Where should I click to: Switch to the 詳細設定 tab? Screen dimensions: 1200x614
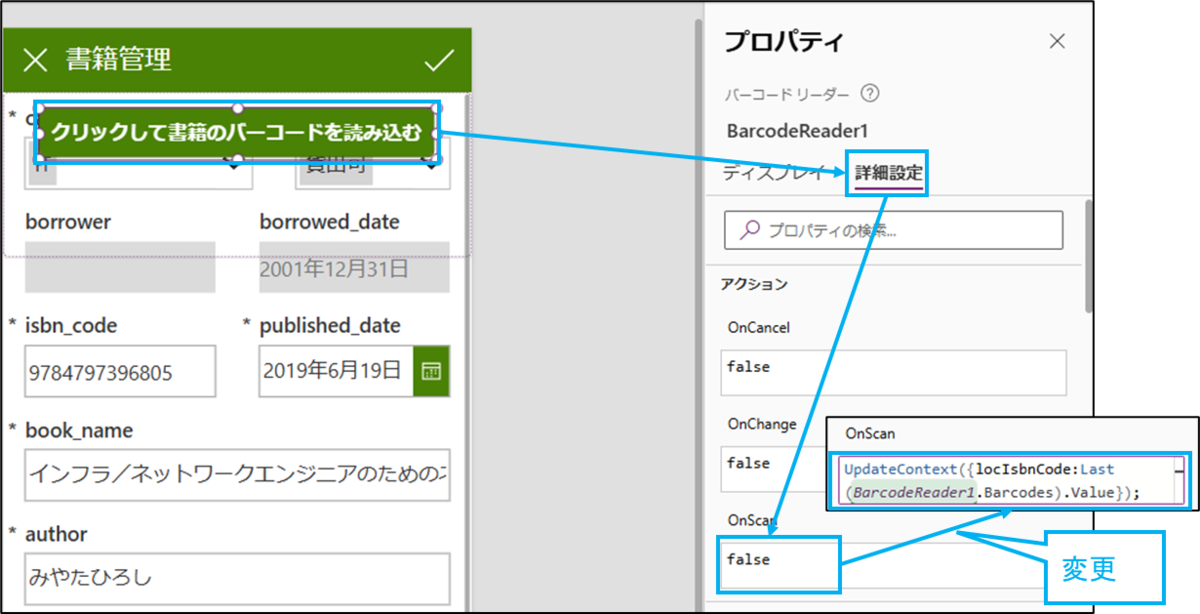[x=889, y=174]
